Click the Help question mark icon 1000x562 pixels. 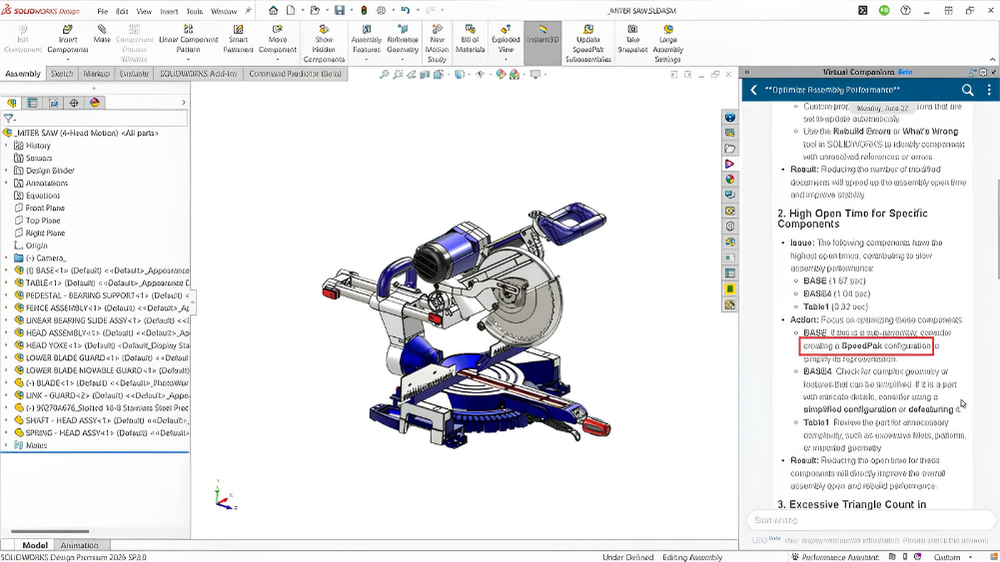click(906, 10)
